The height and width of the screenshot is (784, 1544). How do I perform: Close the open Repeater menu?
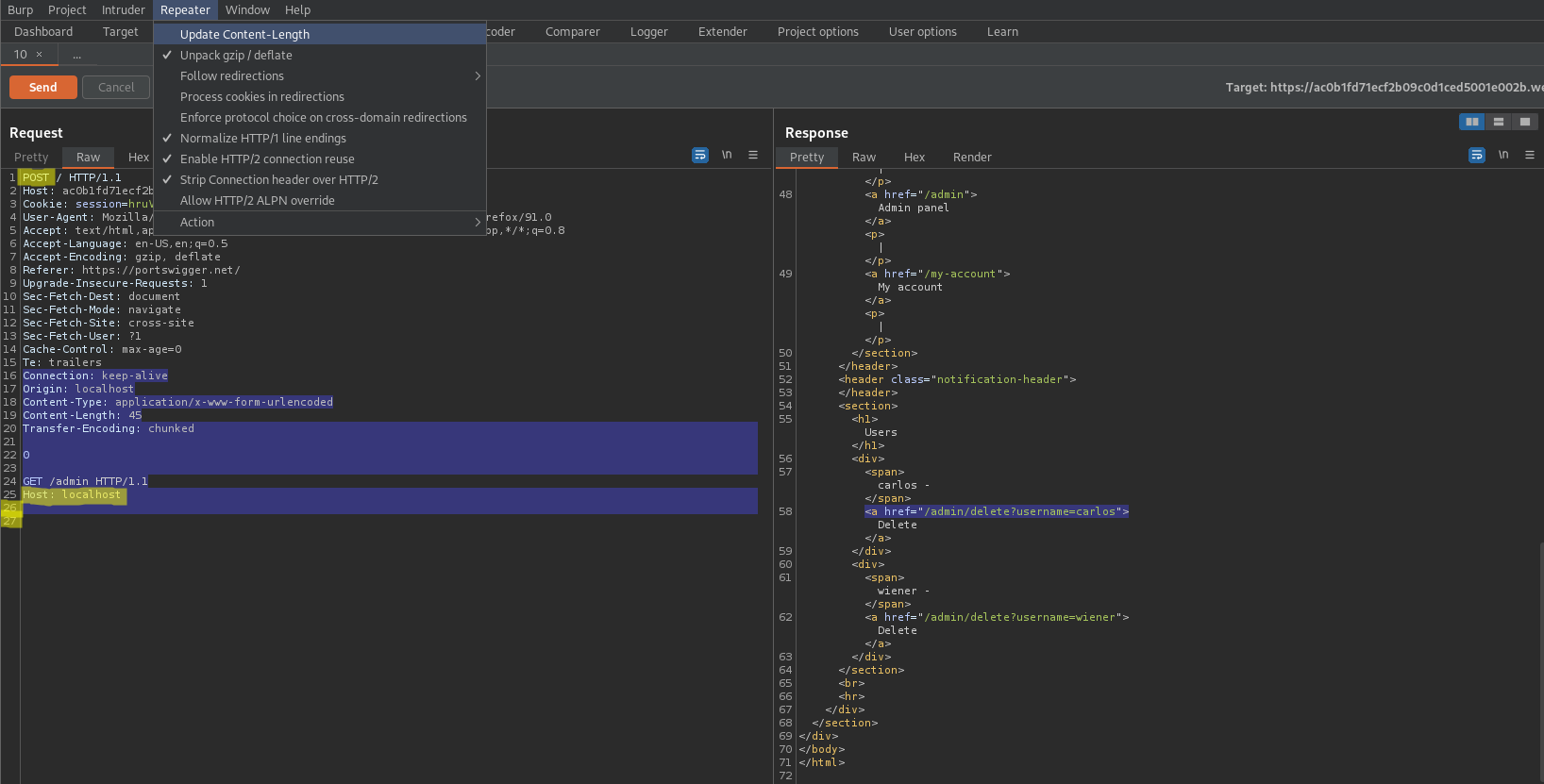(185, 9)
